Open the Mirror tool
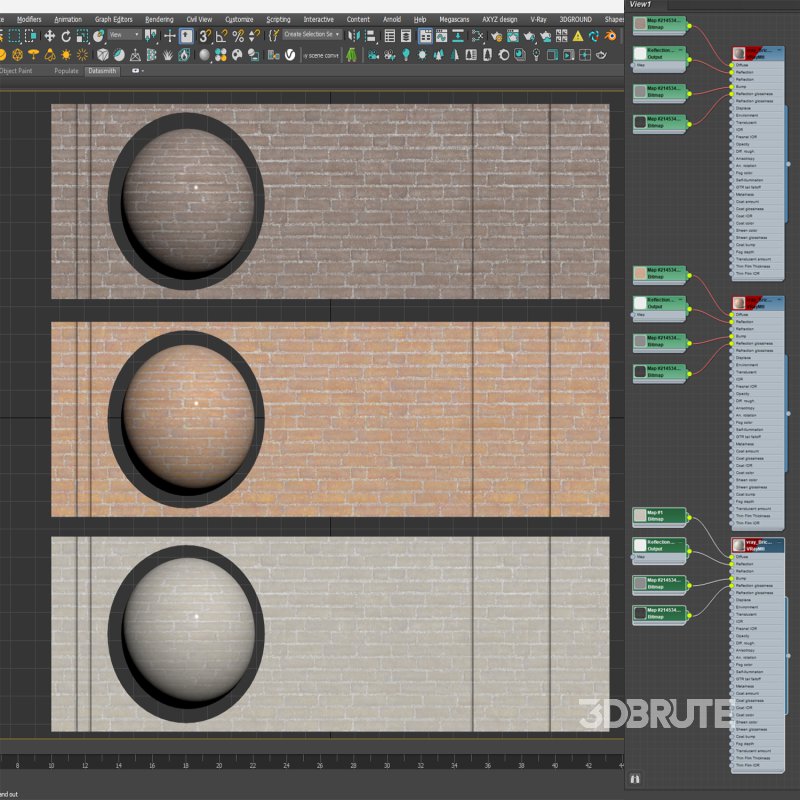800x800 pixels. pyautogui.click(x=354, y=36)
